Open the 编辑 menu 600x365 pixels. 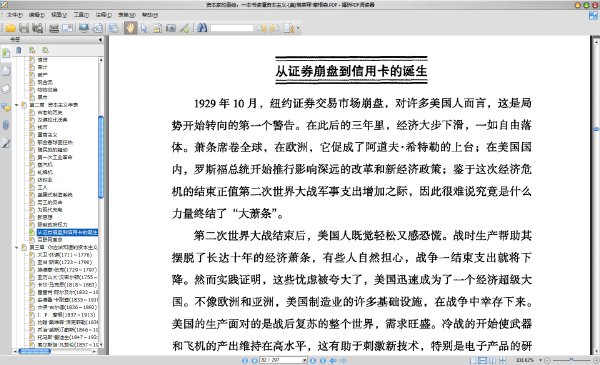coord(36,15)
